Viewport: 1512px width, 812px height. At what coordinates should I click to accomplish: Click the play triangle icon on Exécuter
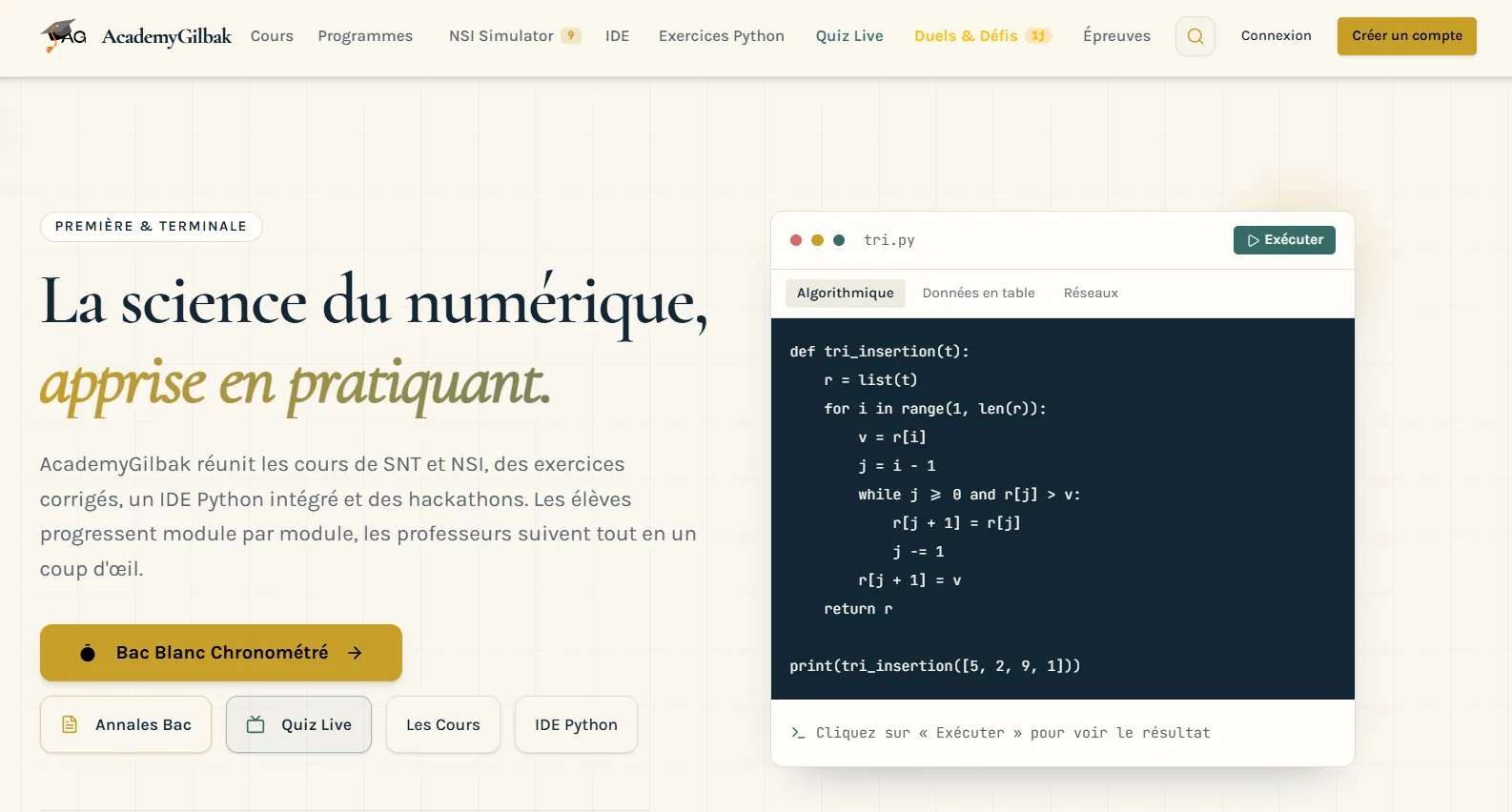pyautogui.click(x=1254, y=240)
